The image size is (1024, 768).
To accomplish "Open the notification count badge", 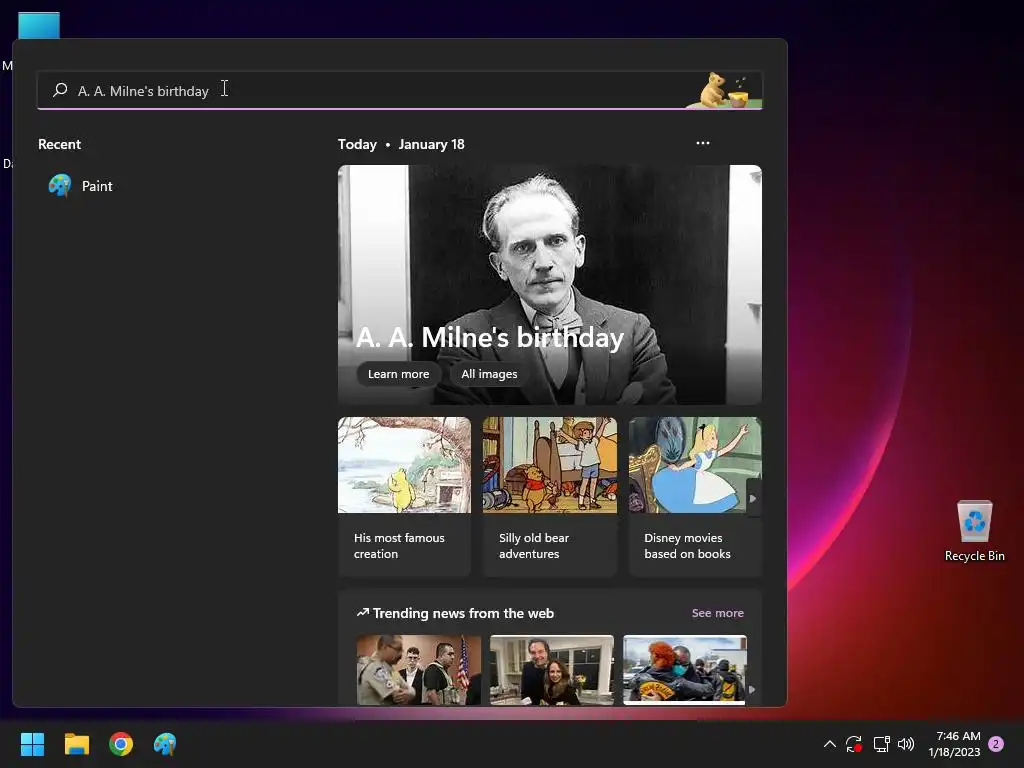I will click(x=995, y=744).
